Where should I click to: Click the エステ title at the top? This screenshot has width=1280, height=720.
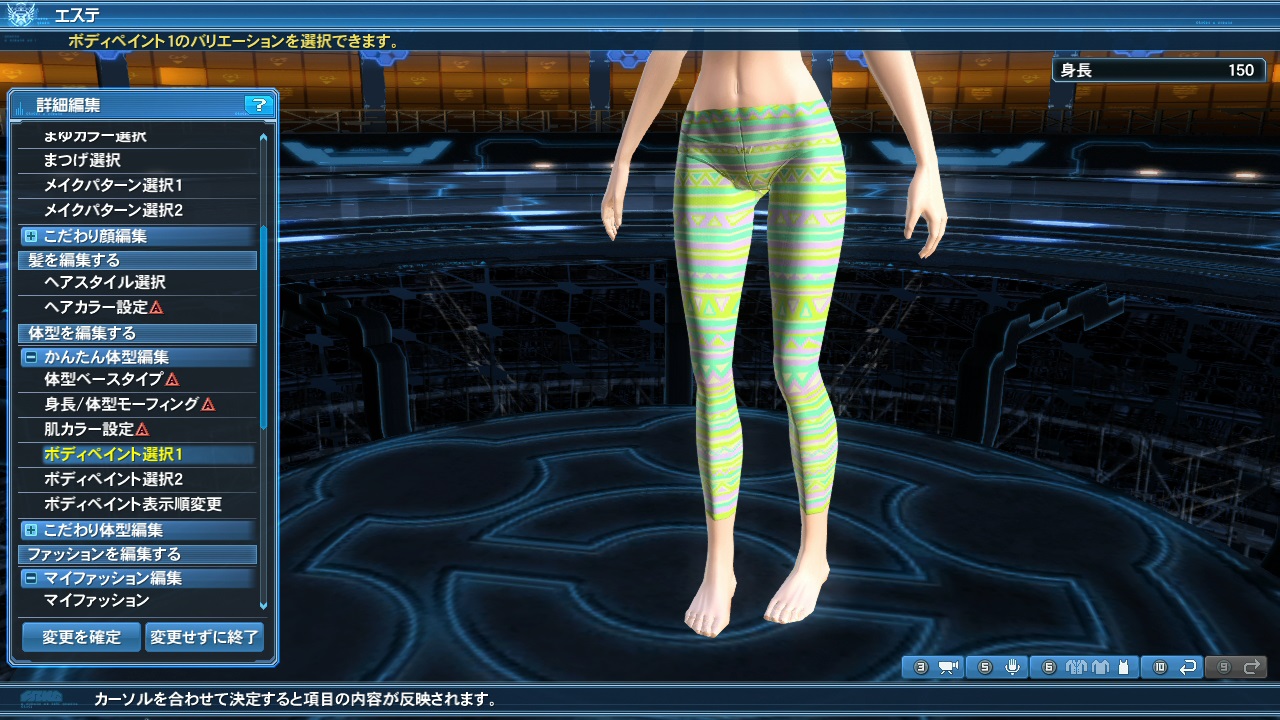76,15
